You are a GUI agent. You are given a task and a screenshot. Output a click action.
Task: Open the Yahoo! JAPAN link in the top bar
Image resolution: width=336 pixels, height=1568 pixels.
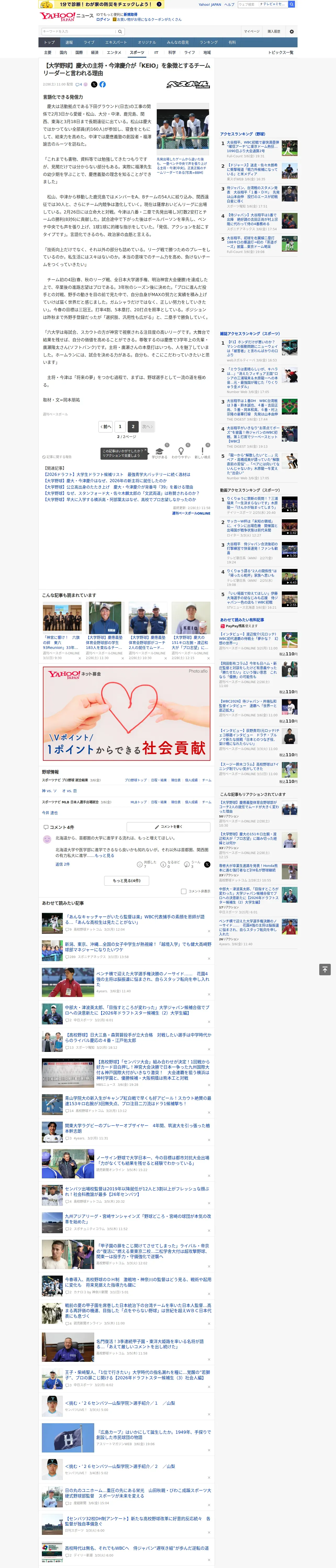pyautogui.click(x=210, y=4)
